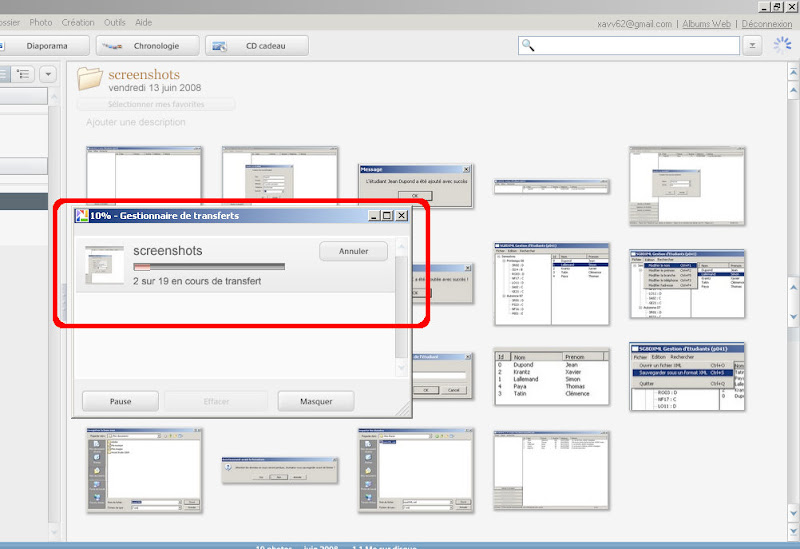Click the screenshots album title
The image size is (800, 549).
coord(144,74)
